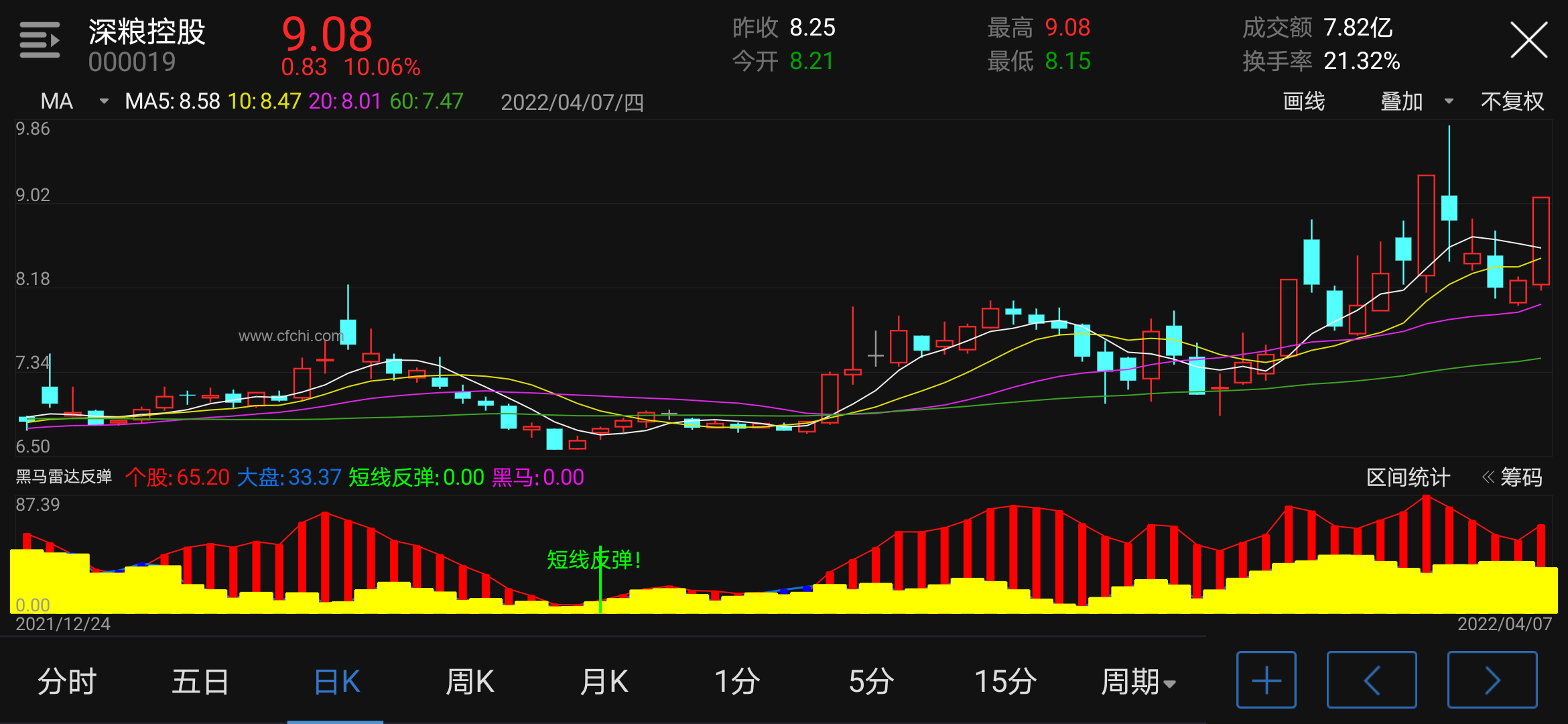Switch to the 分时 tab
1568x724 pixels.
(67, 682)
